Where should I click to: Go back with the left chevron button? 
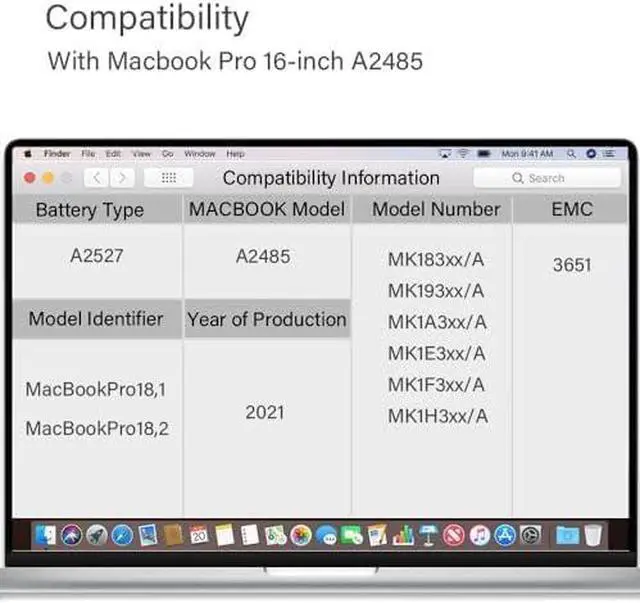pos(96,178)
